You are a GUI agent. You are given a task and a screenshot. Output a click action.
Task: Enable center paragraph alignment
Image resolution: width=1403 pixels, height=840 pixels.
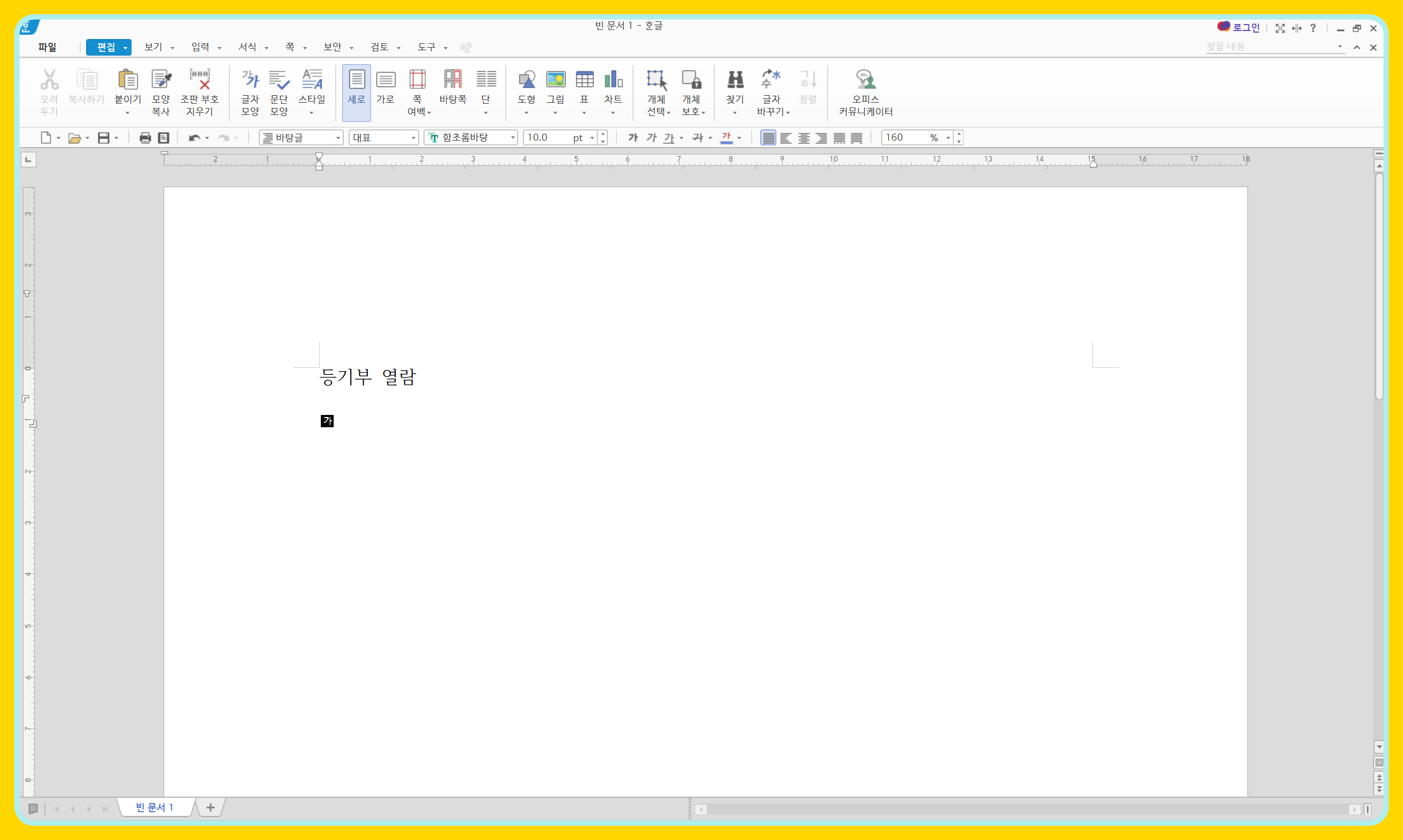point(804,137)
